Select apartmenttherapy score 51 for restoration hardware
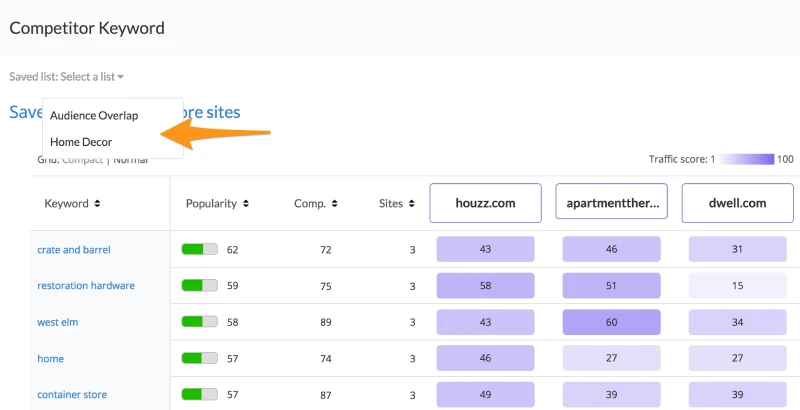Screen dimensions: 800x410 611,286
